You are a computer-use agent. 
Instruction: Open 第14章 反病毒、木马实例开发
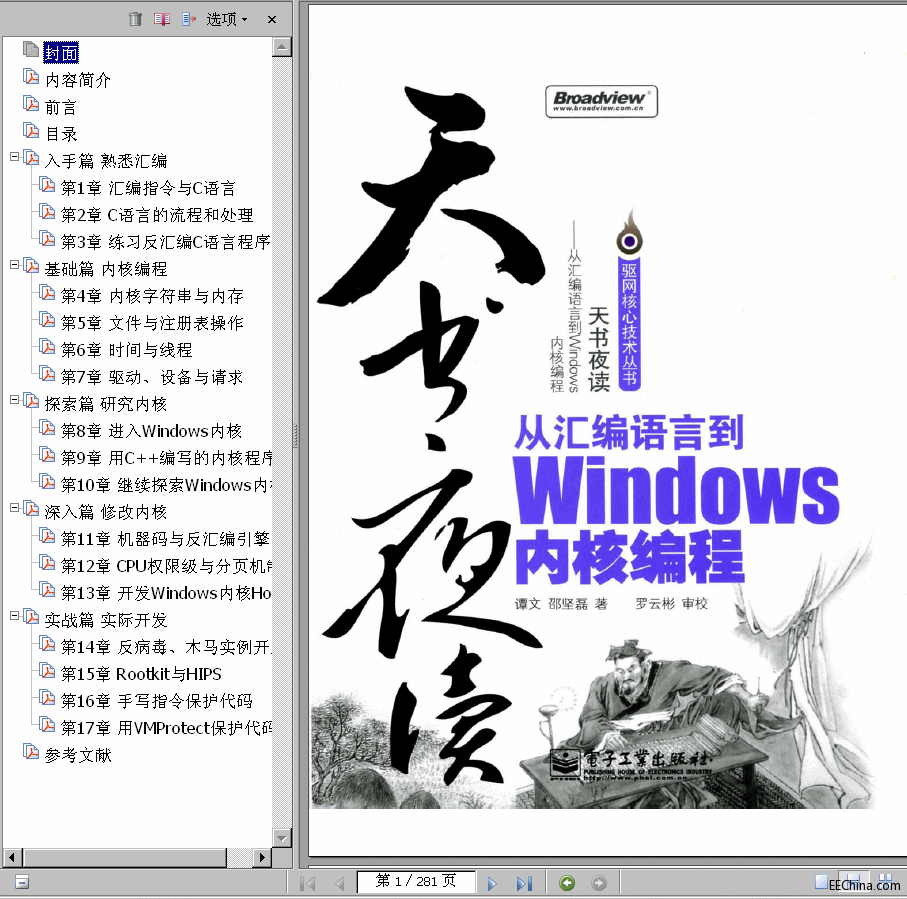coord(166,647)
